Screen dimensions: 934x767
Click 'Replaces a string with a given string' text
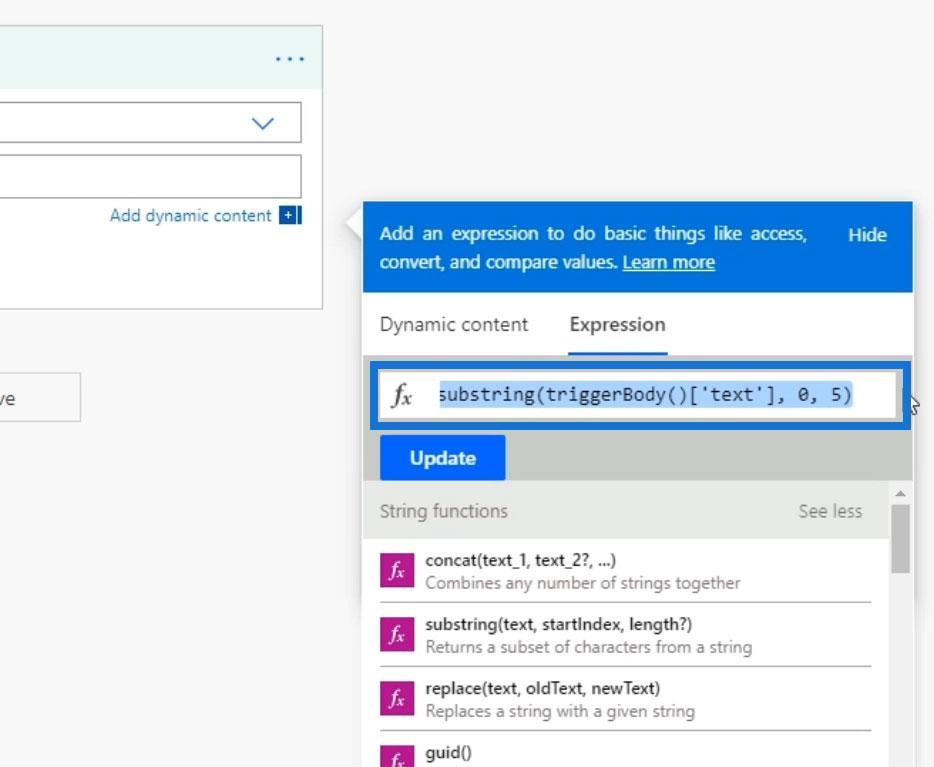[560, 712]
